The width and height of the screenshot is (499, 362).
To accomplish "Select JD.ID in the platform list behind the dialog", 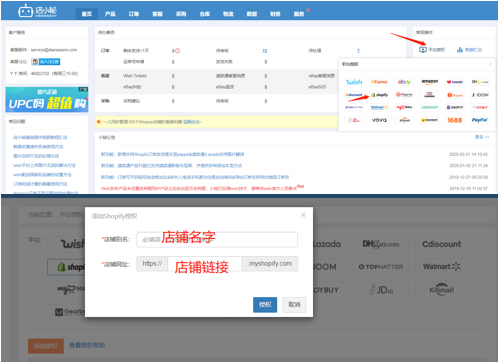I will click(x=381, y=290).
